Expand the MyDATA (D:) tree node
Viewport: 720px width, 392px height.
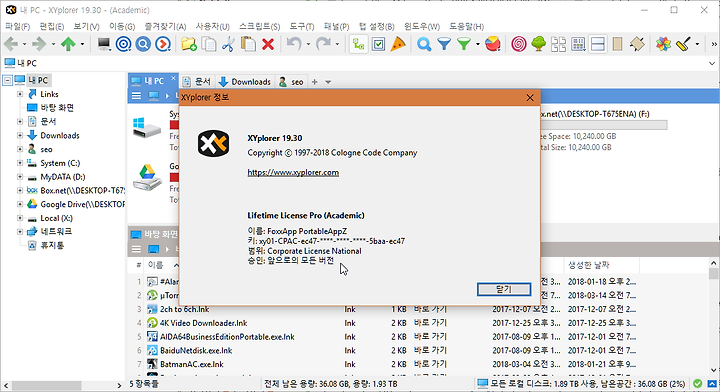20,177
